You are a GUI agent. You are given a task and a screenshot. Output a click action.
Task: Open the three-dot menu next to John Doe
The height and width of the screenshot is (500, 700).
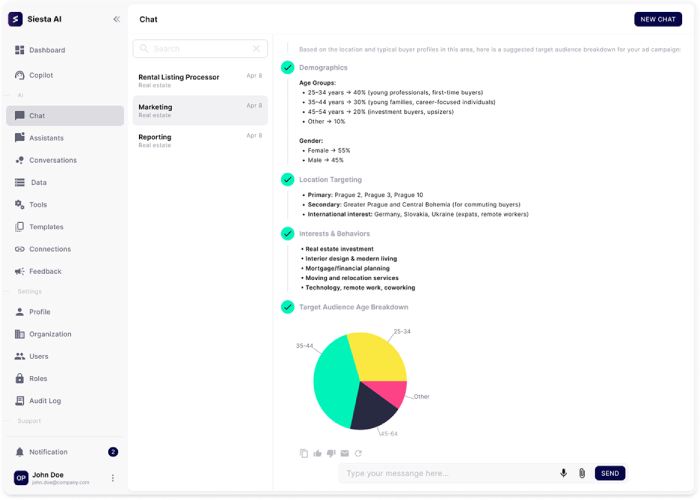(113, 478)
